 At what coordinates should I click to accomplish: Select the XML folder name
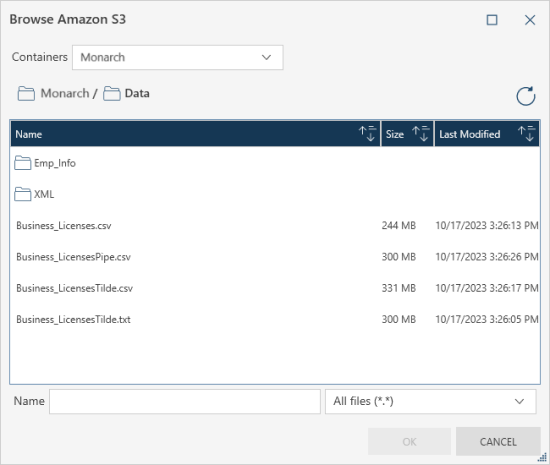pos(44,194)
